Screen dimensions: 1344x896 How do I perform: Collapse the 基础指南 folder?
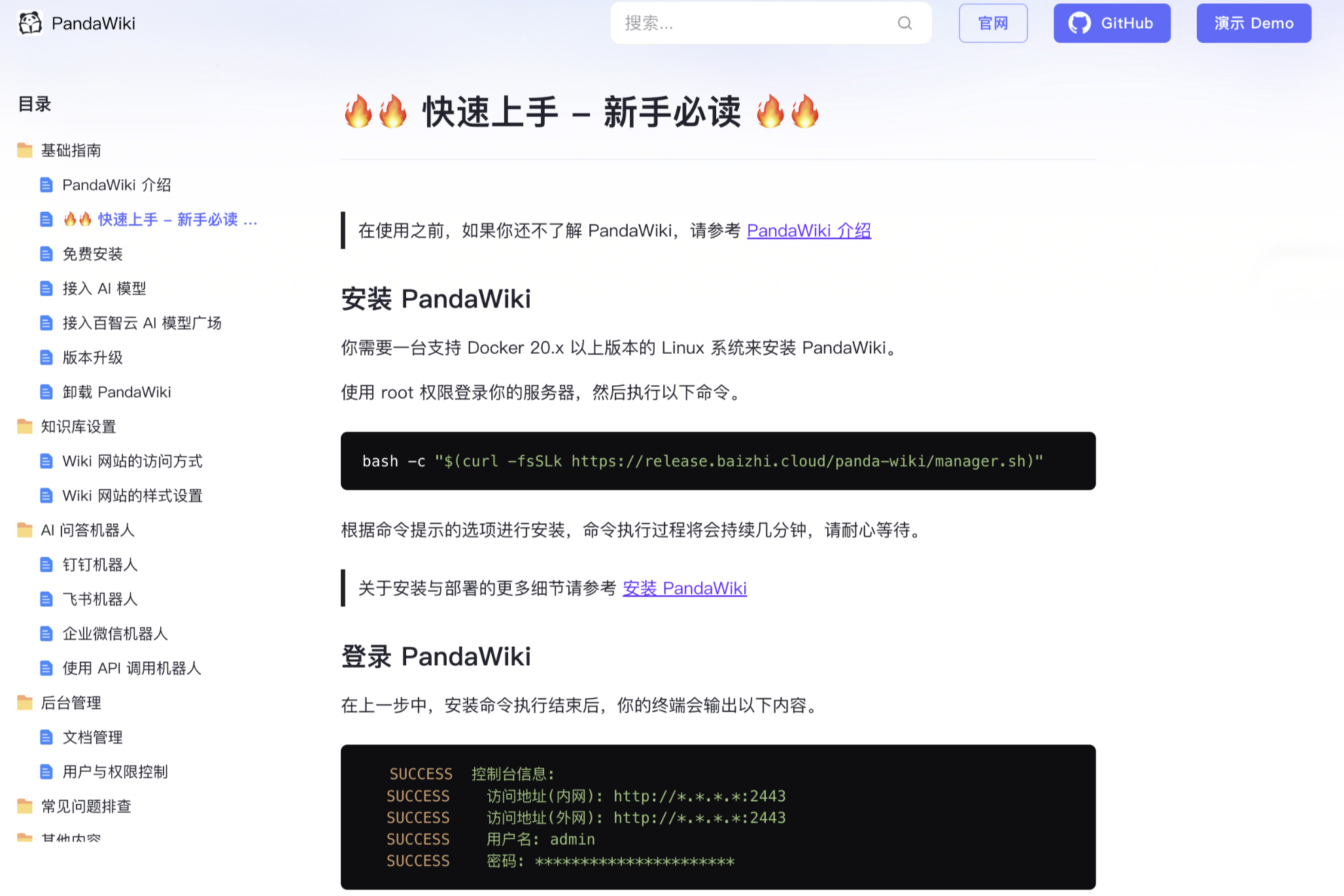coord(71,150)
